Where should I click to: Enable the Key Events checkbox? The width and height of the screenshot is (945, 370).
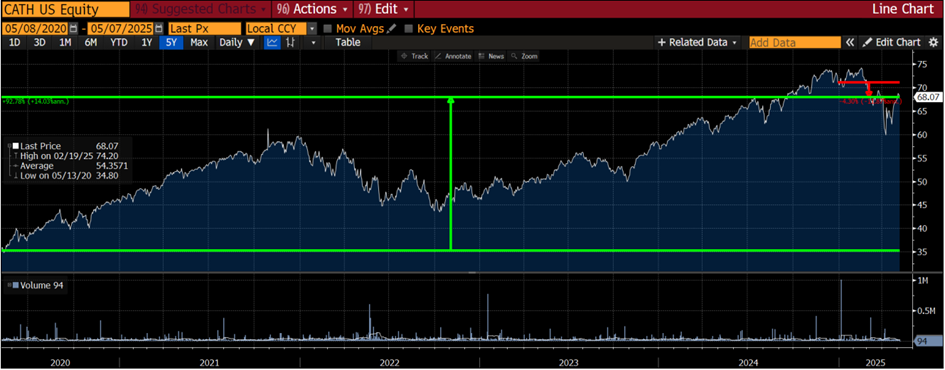pyautogui.click(x=409, y=28)
